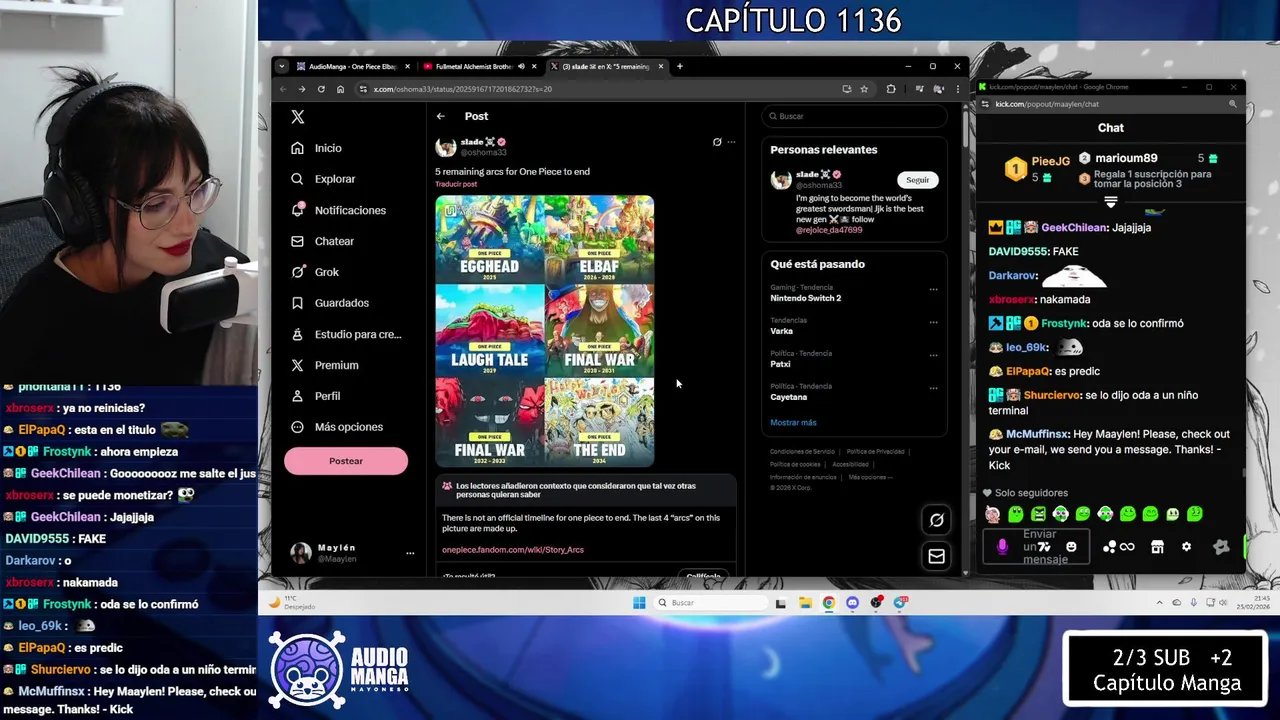Click the Chrome home button
The height and width of the screenshot is (720, 1280).
pyautogui.click(x=340, y=89)
